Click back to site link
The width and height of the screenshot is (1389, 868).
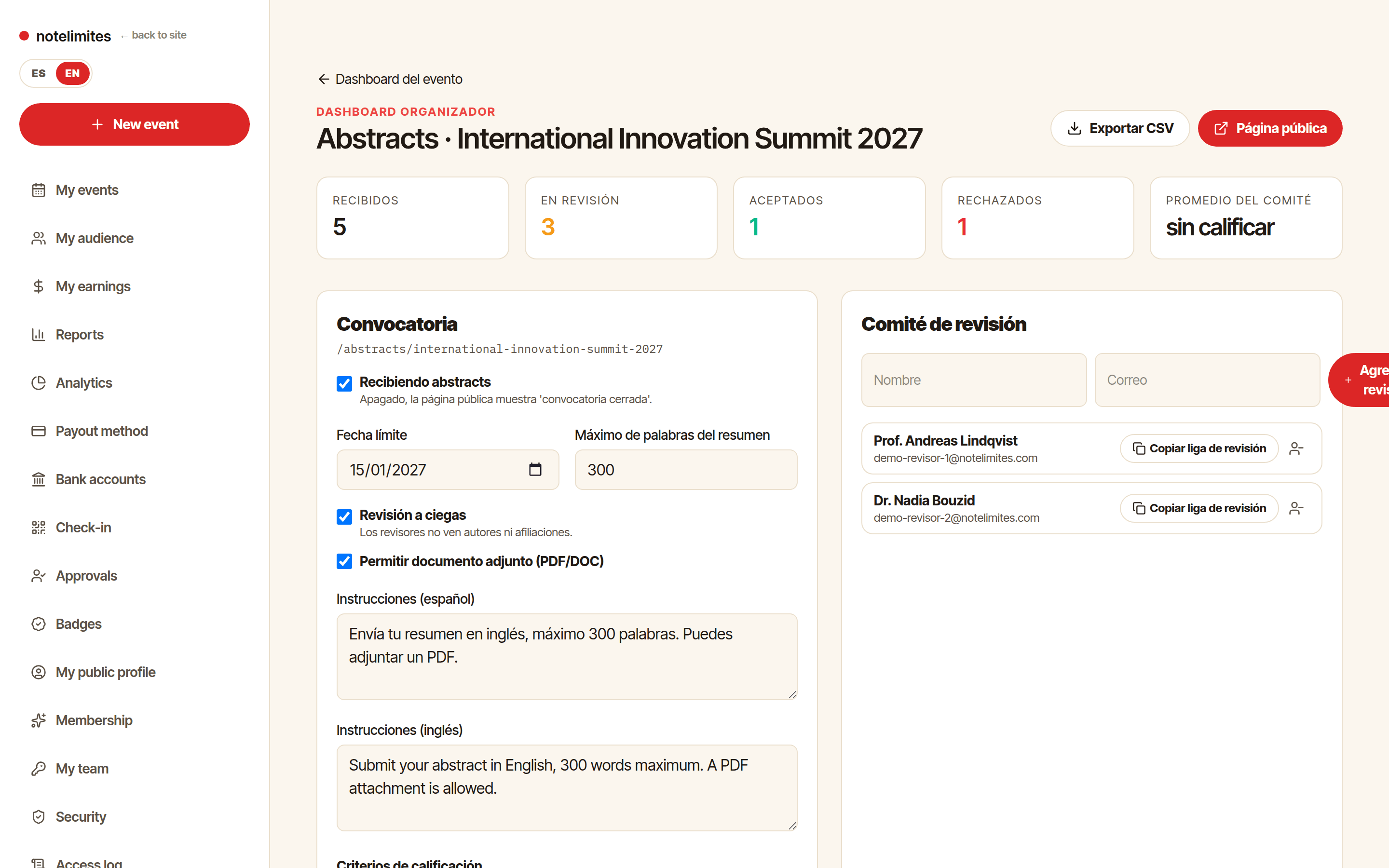tap(153, 35)
